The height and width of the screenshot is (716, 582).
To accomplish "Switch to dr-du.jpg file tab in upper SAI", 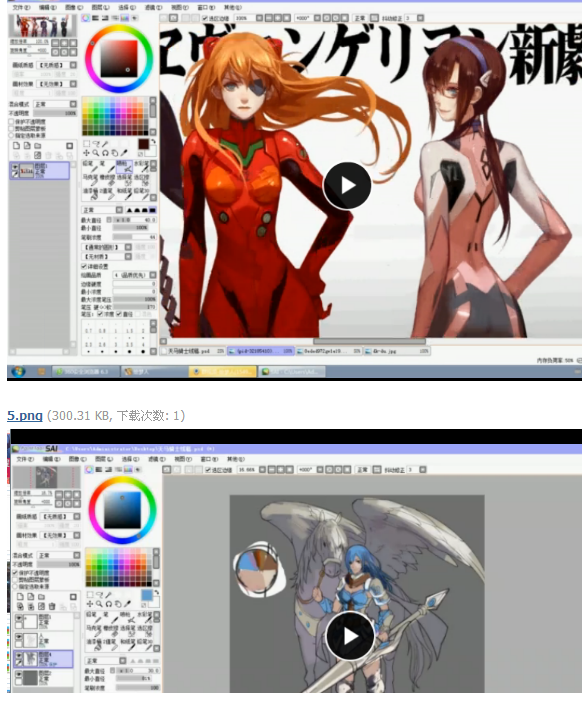I will [x=396, y=351].
